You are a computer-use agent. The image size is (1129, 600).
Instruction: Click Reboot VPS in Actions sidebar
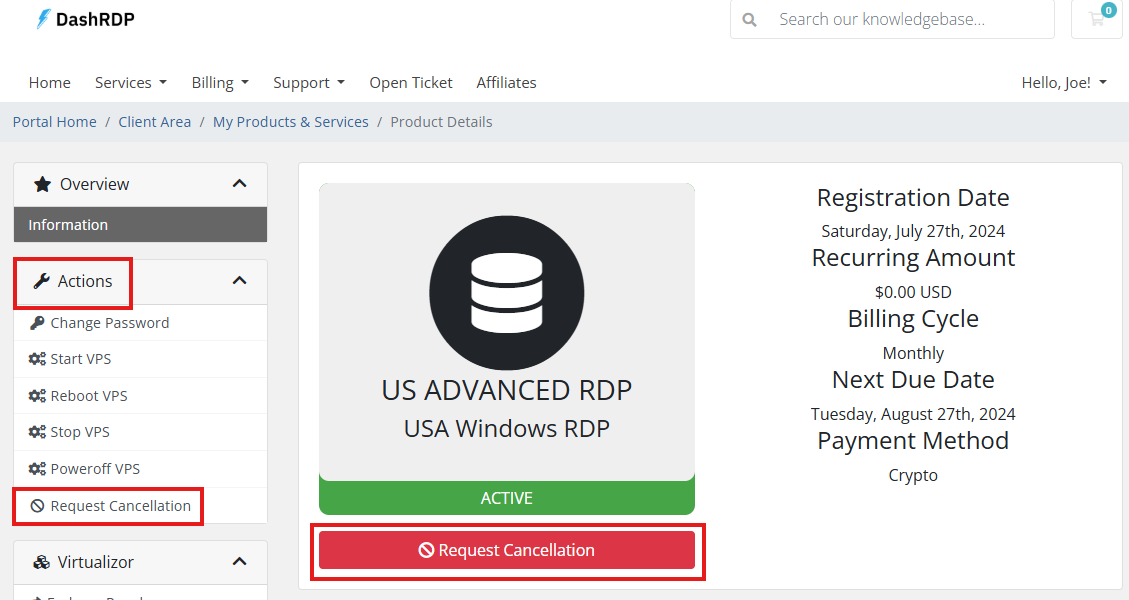pos(89,396)
